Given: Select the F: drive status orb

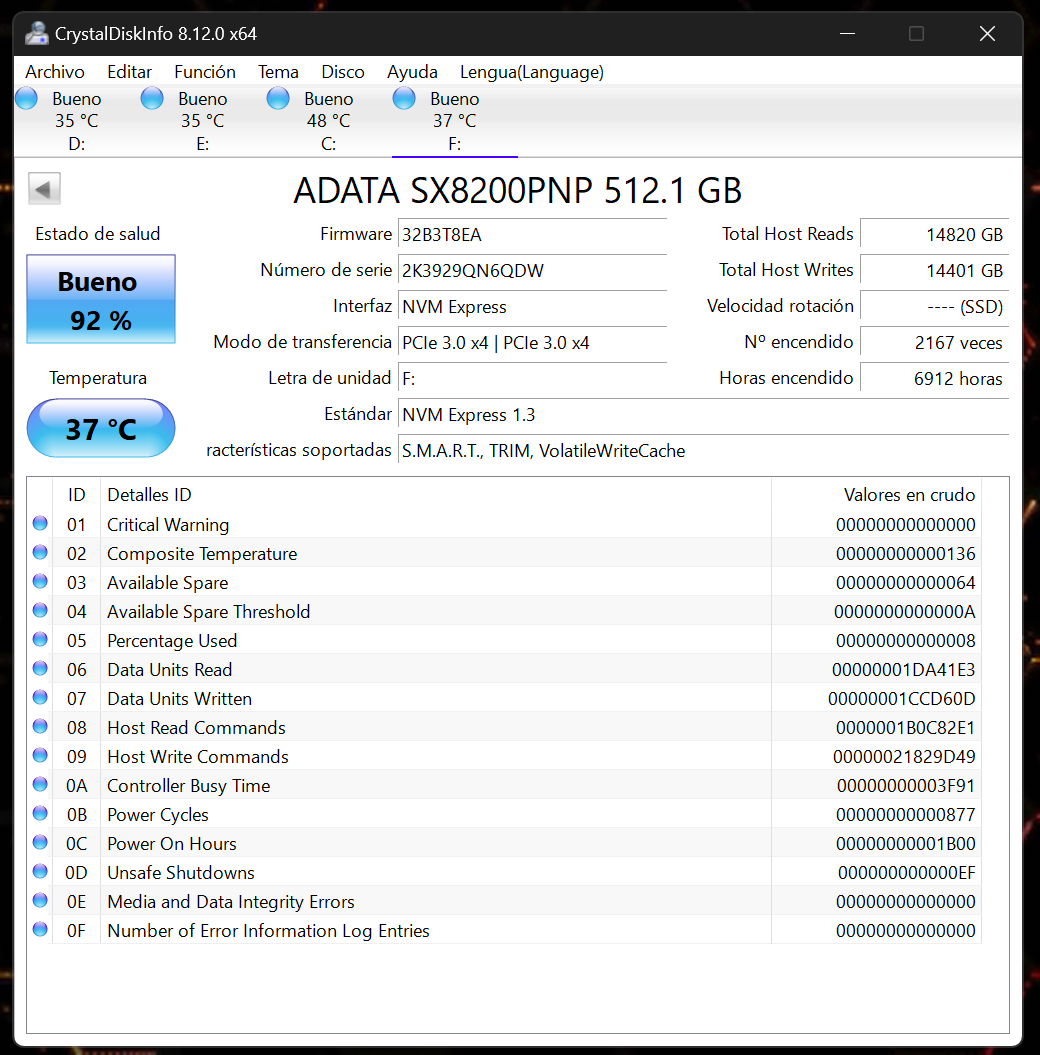Looking at the screenshot, I should 404,98.
